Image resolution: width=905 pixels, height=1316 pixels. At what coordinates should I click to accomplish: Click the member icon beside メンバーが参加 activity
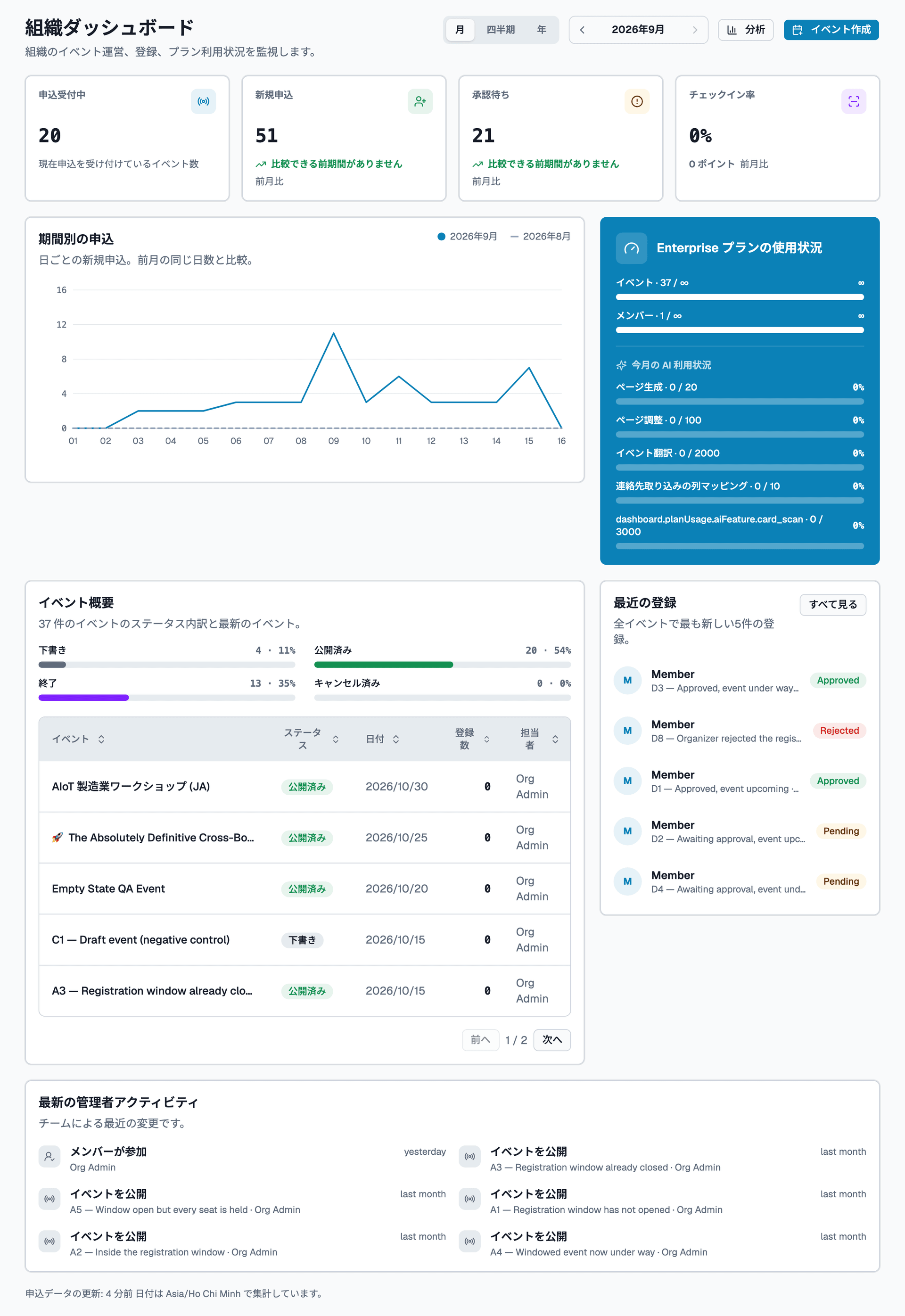pyautogui.click(x=49, y=1156)
